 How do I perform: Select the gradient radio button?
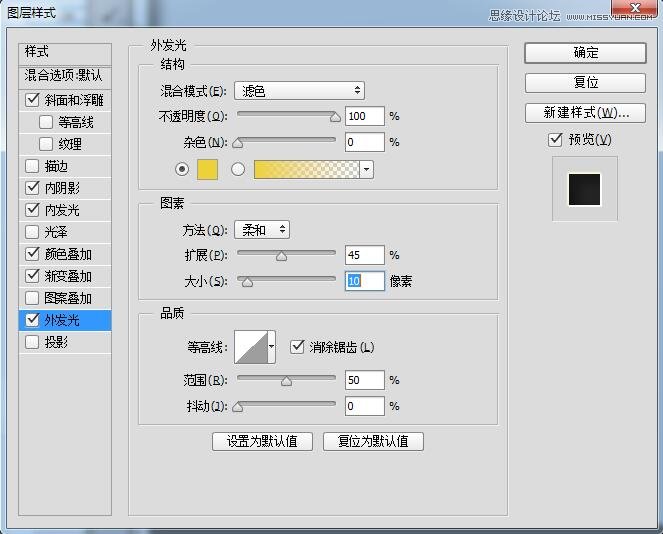[x=238, y=170]
